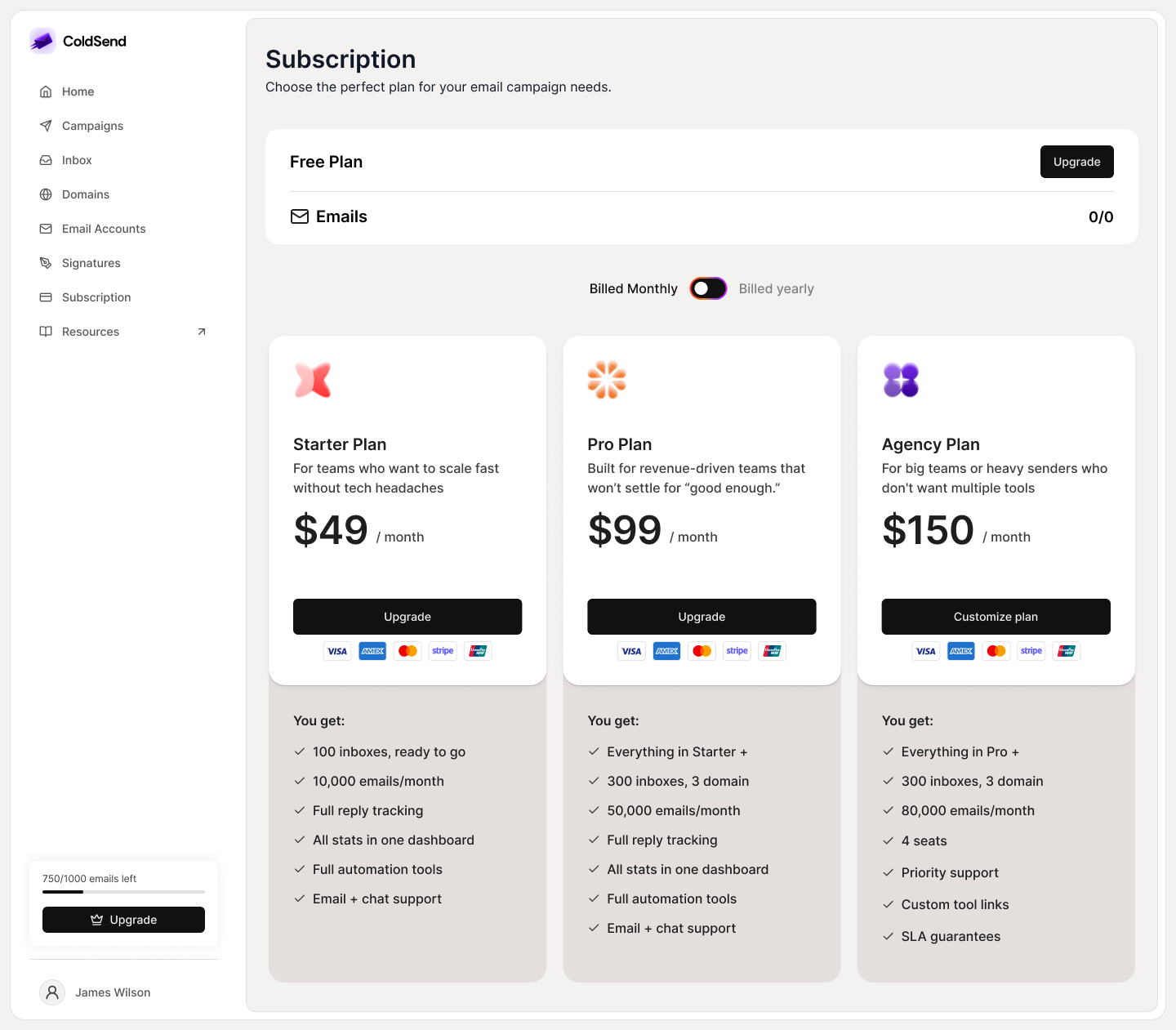Click Upgrade under the Pro Plan
1176x1030 pixels.
click(702, 617)
